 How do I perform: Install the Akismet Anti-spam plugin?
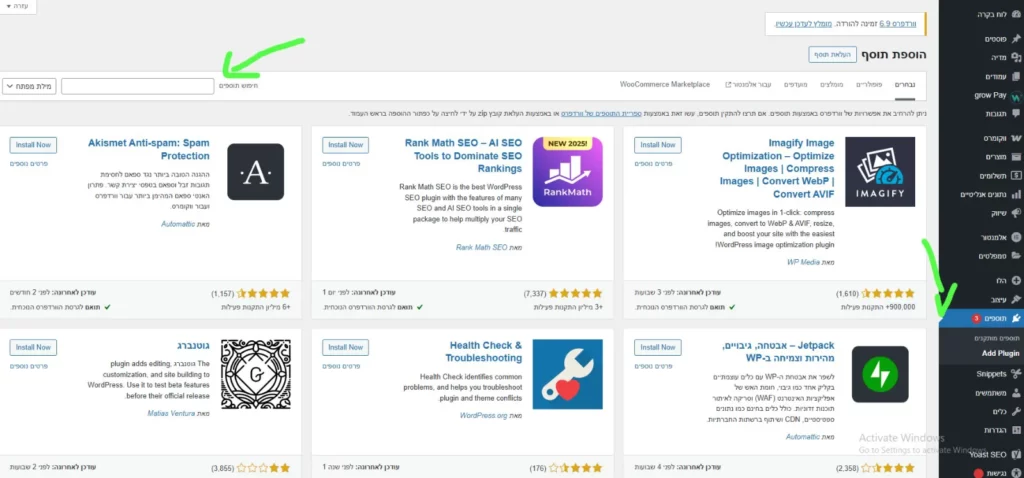click(x=33, y=144)
